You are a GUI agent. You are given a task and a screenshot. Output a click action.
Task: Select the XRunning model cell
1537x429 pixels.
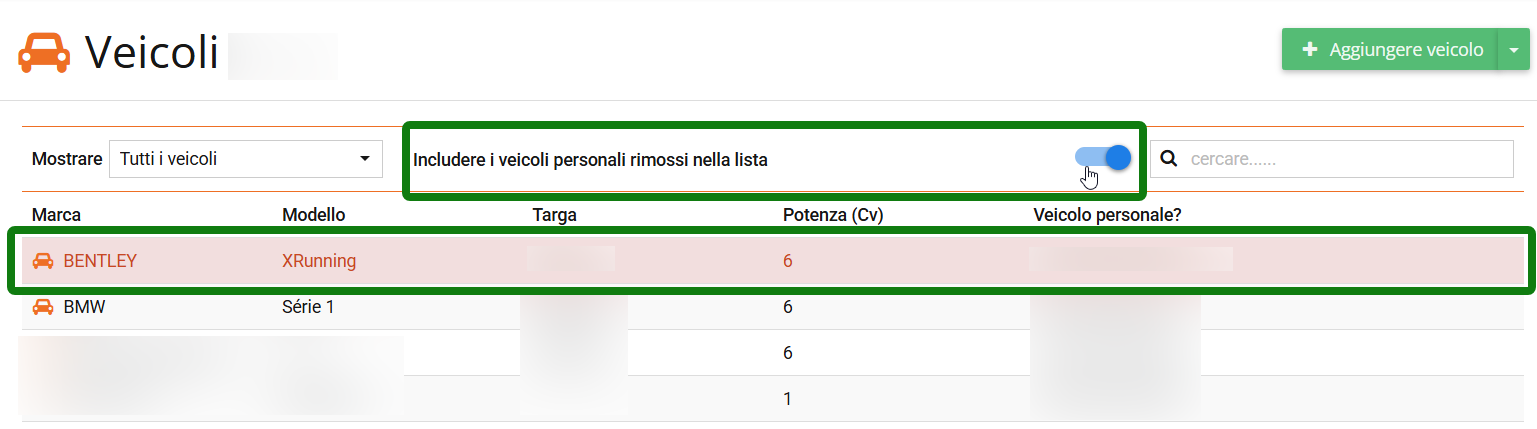point(319,261)
